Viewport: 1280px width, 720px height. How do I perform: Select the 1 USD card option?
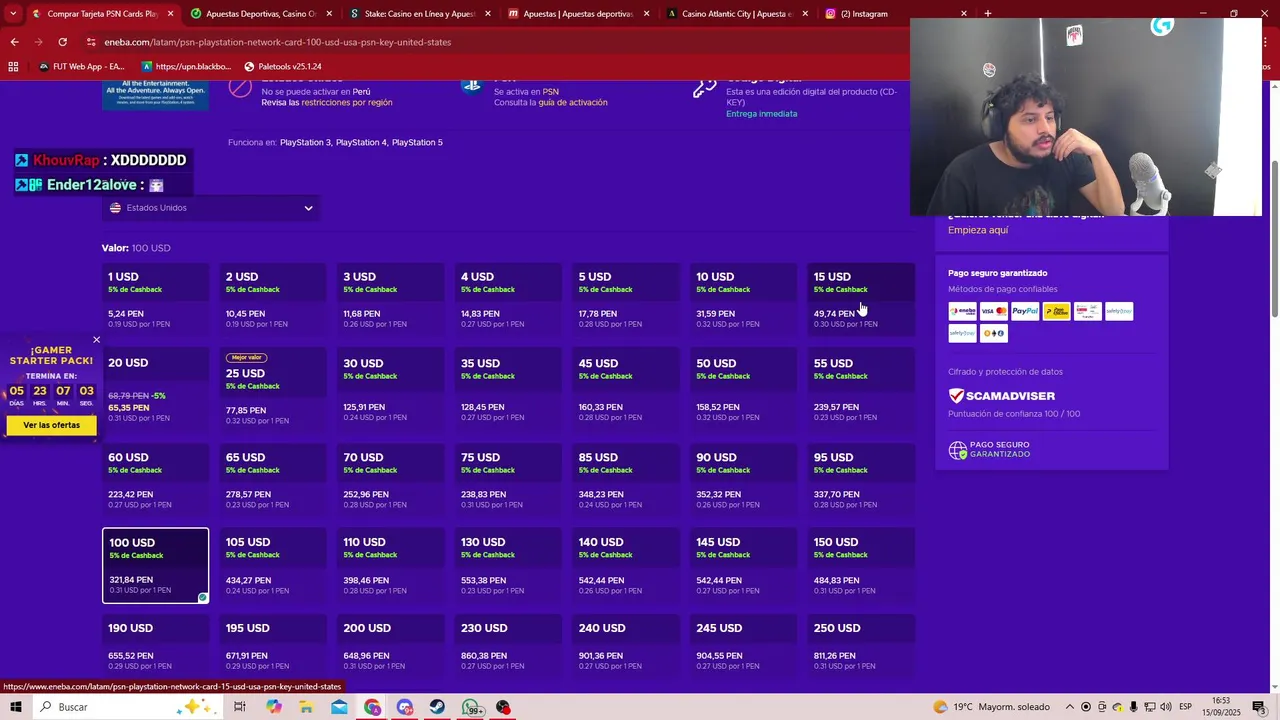tap(156, 299)
